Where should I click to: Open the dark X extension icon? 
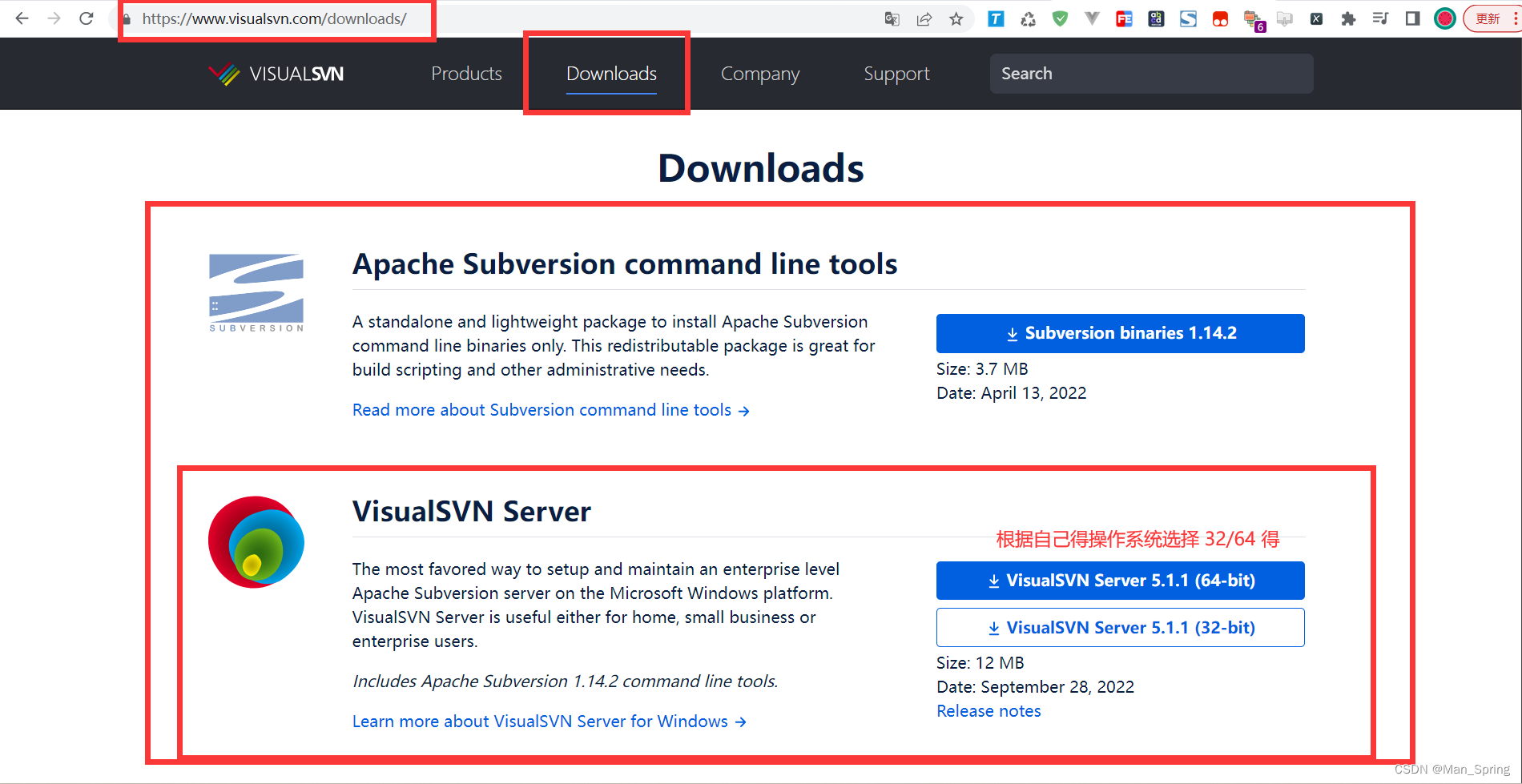tap(1316, 18)
